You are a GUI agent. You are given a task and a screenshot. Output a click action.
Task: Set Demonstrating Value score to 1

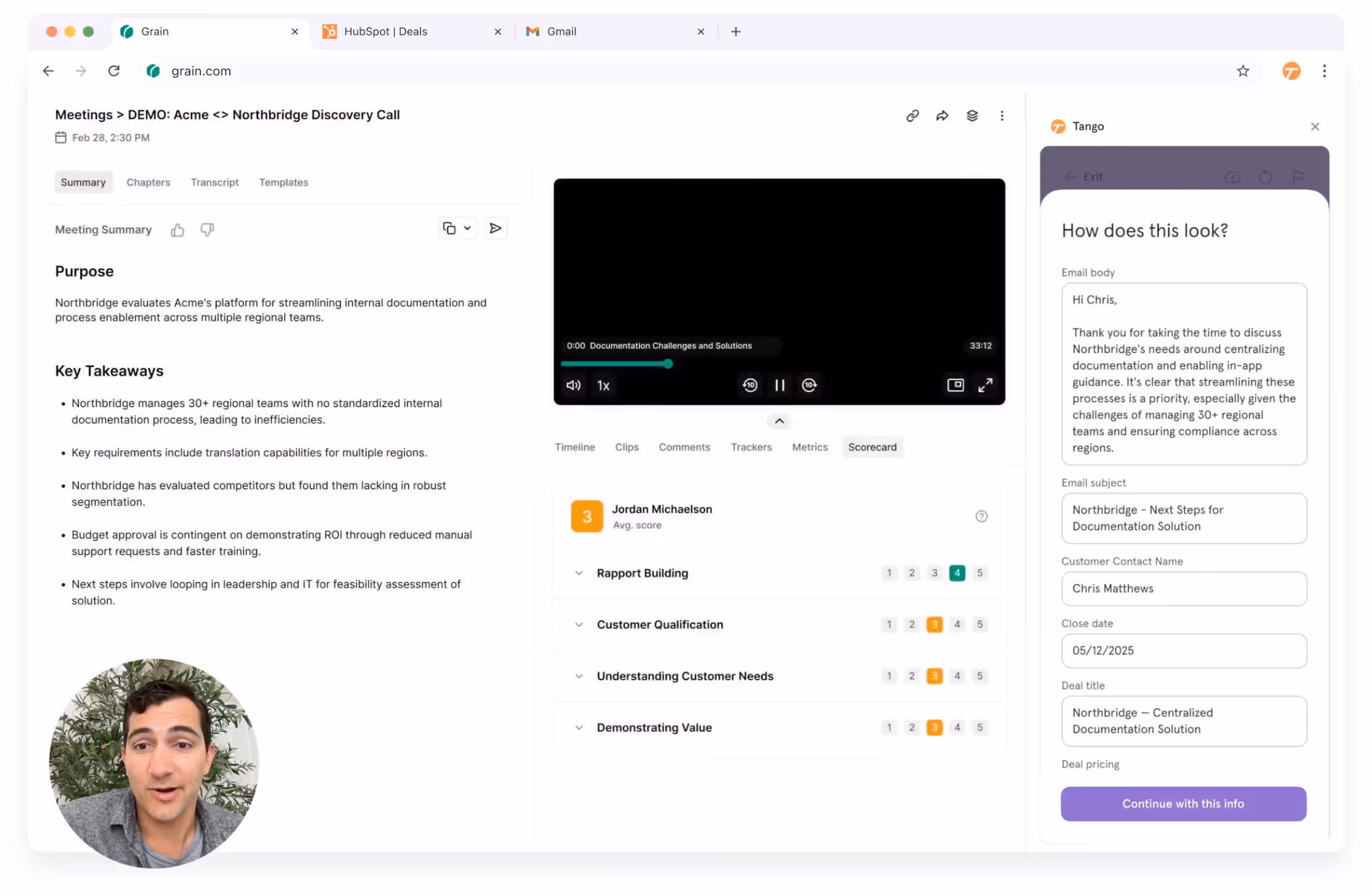tap(889, 728)
